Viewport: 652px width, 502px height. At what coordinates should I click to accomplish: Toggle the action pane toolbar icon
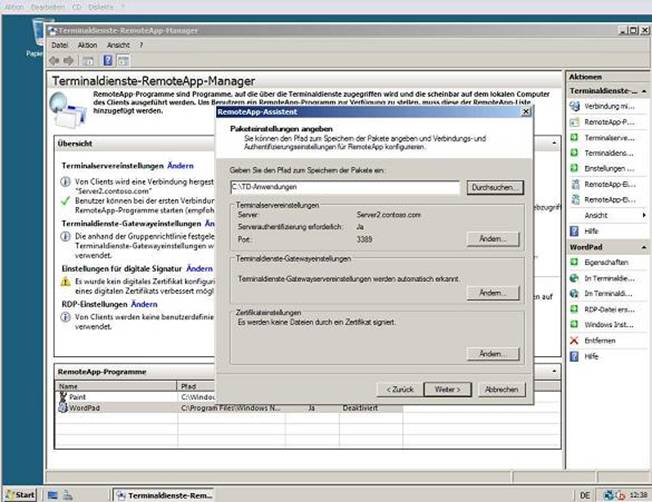click(123, 61)
